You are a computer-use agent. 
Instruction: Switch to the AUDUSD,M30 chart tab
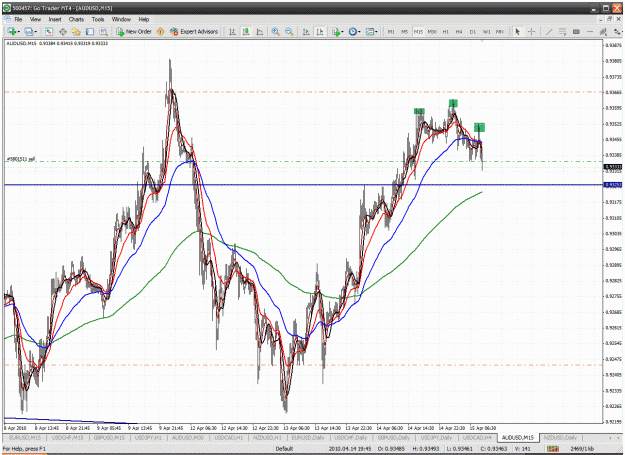188,438
